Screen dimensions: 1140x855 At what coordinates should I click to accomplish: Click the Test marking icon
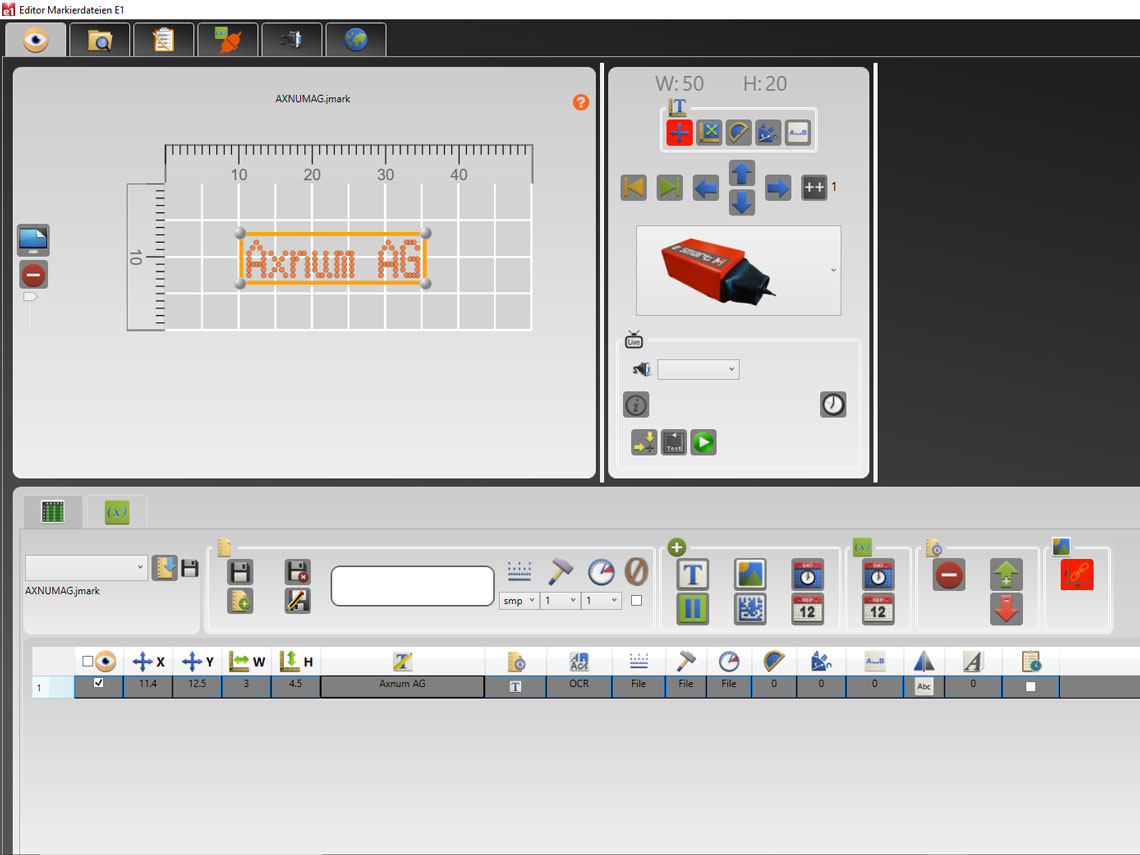coord(674,442)
